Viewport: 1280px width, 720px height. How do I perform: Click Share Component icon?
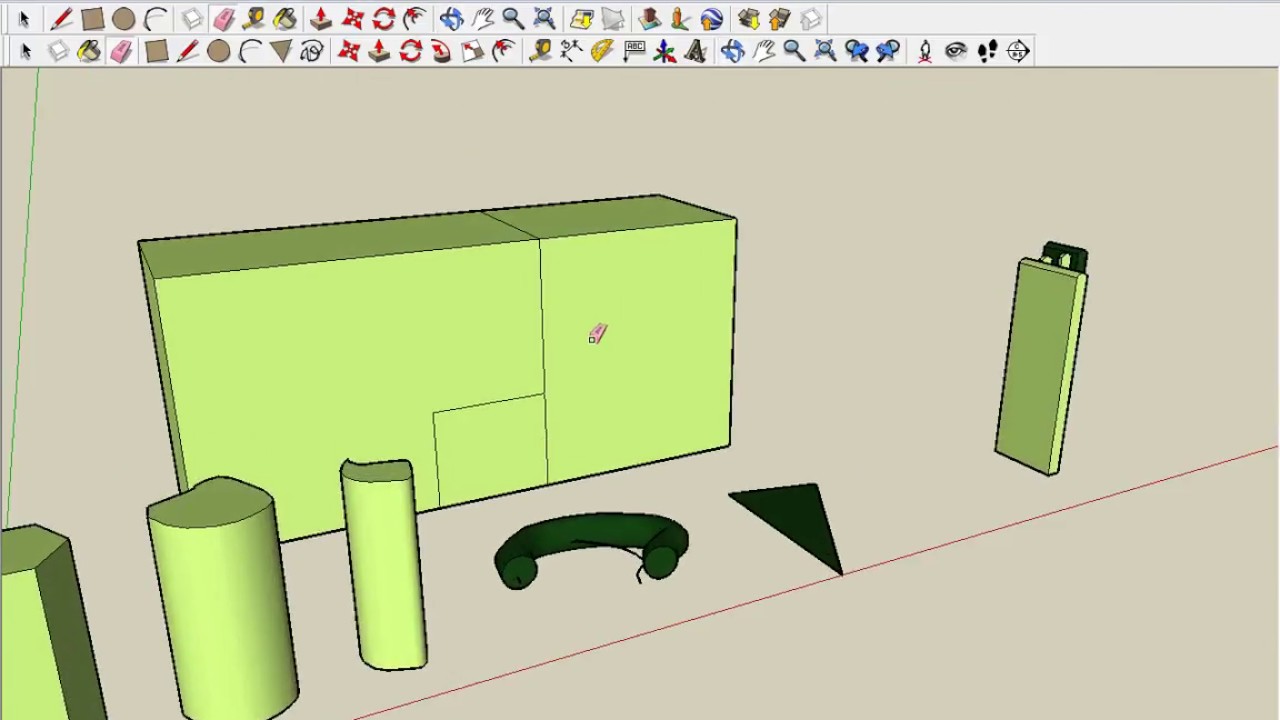tap(810, 19)
